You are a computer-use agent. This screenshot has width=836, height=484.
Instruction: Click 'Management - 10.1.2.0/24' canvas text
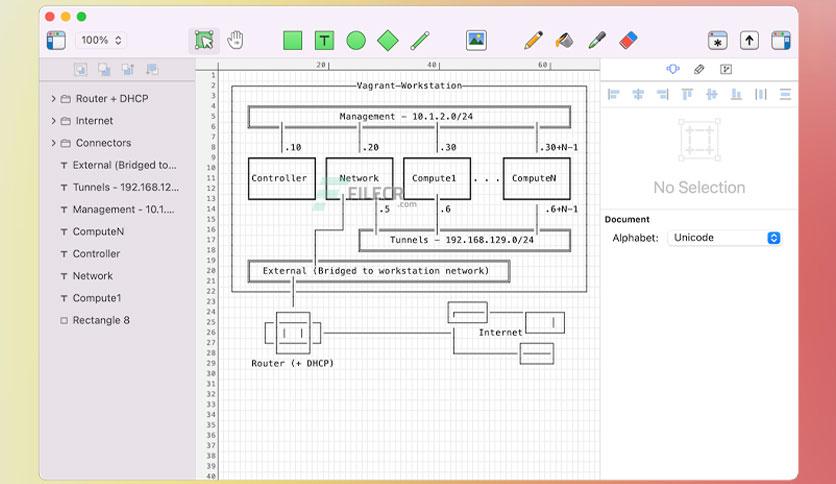click(x=406, y=116)
